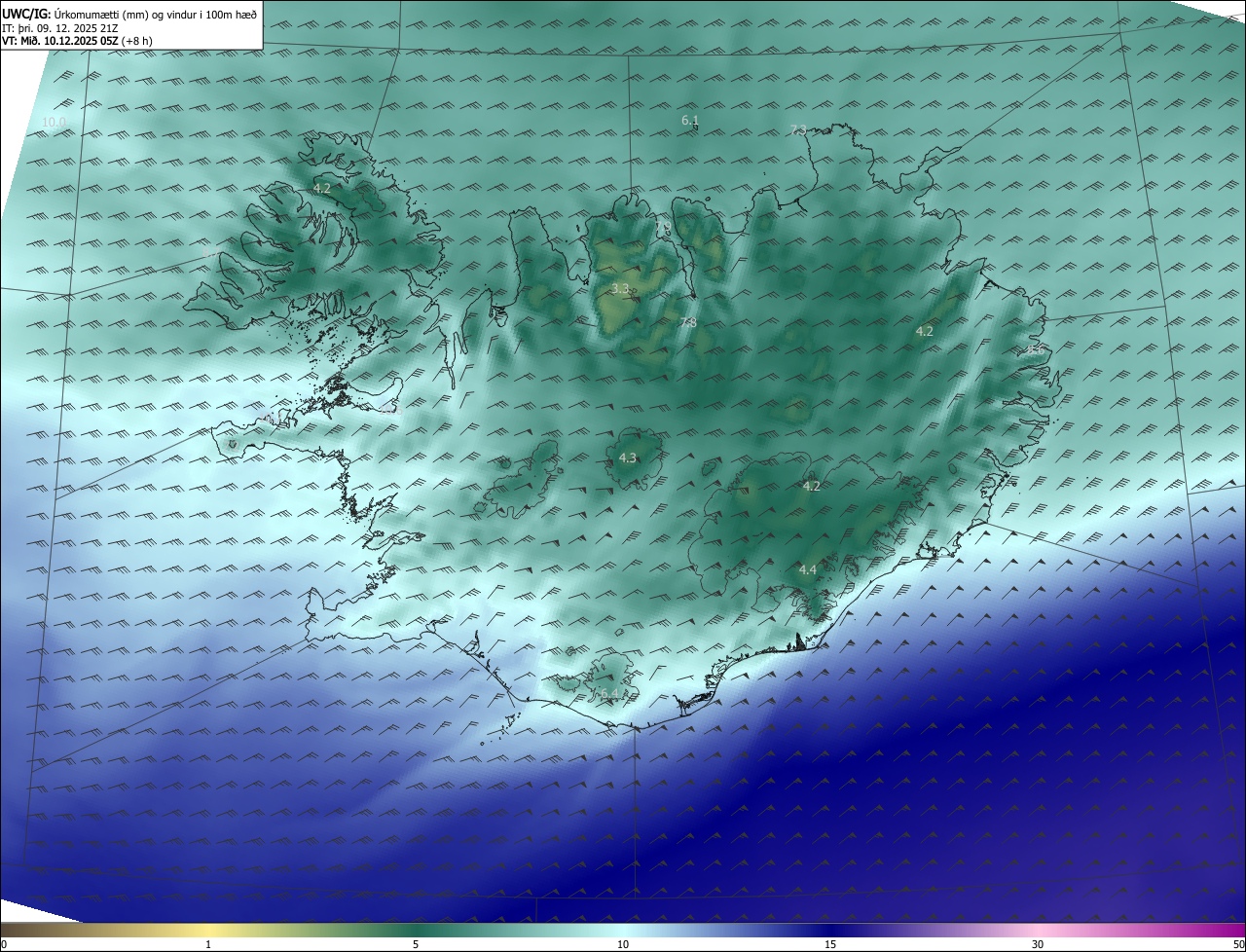Pick the yellow segment of the color scale

tap(209, 930)
